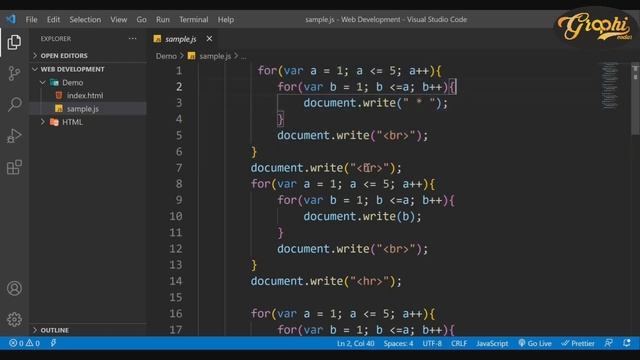Click UTF-8 encoding in status bar

coord(432,343)
